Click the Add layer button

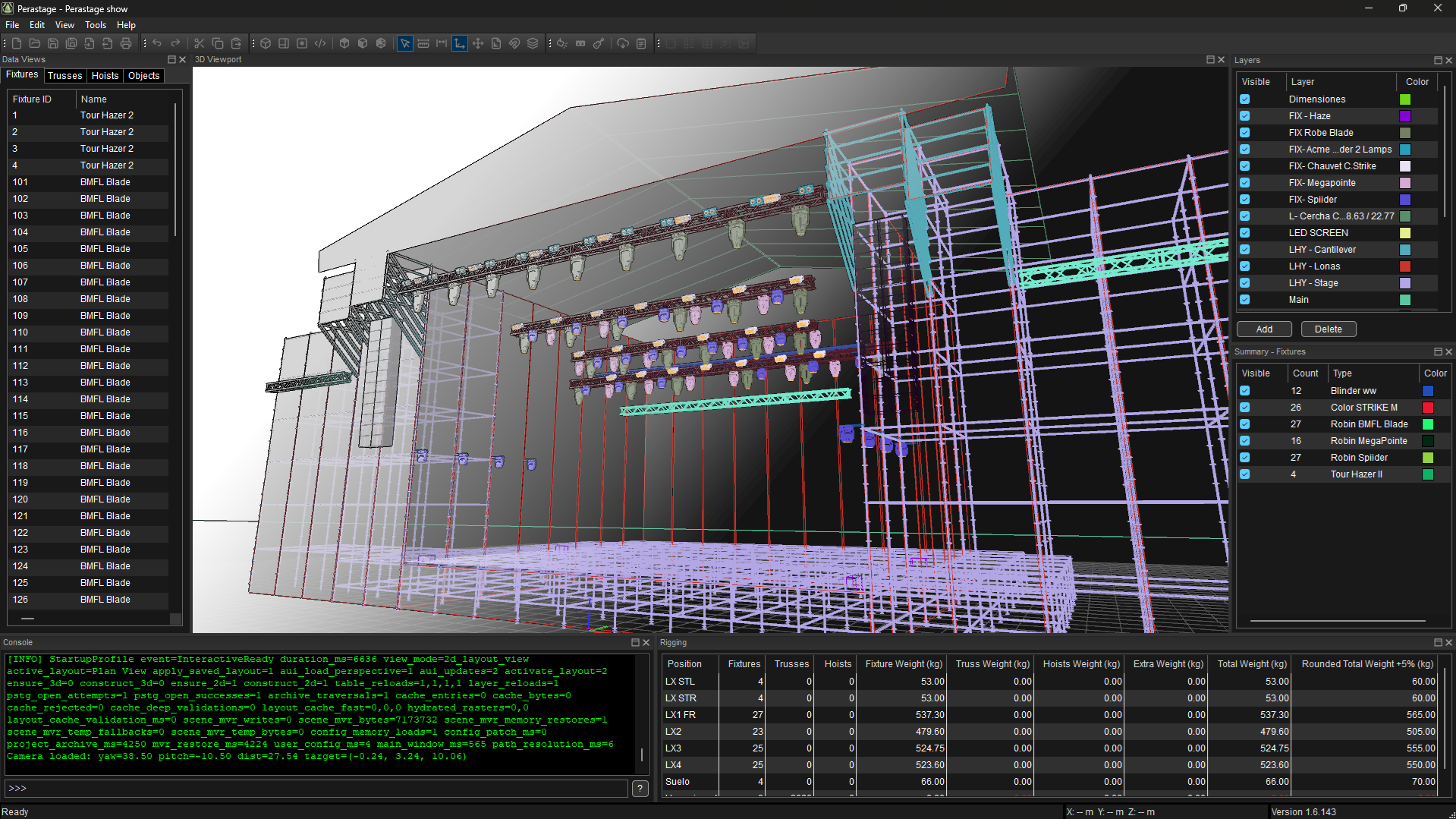(x=1264, y=329)
